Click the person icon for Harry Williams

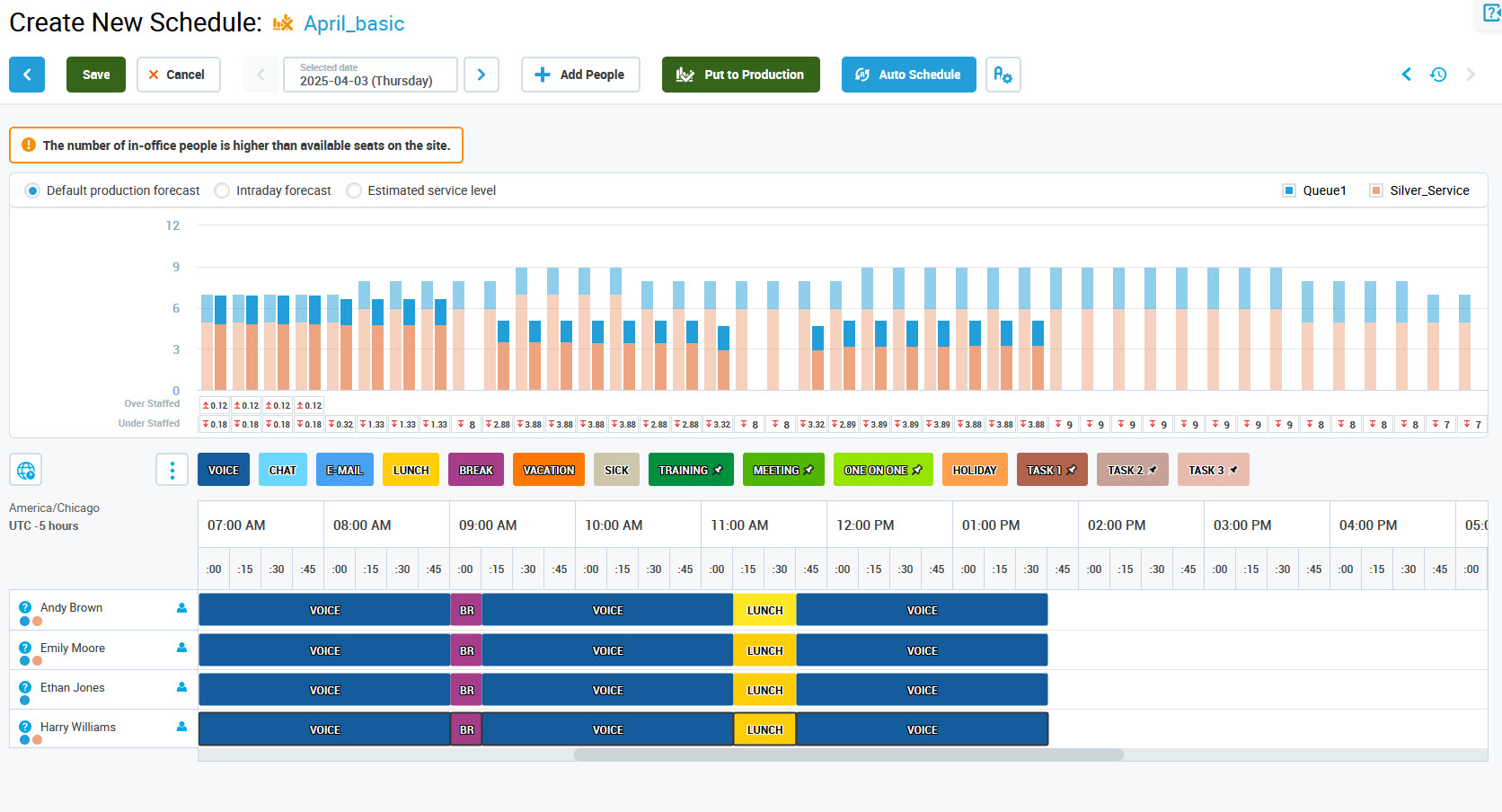181,727
